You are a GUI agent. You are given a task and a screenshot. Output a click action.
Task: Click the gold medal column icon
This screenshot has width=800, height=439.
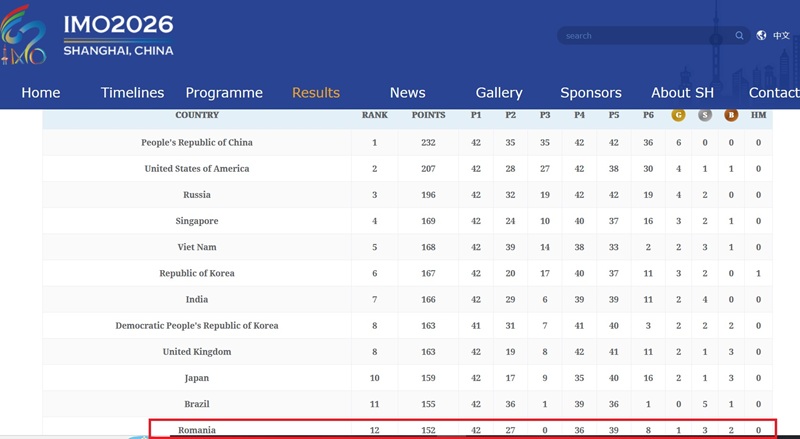678,115
